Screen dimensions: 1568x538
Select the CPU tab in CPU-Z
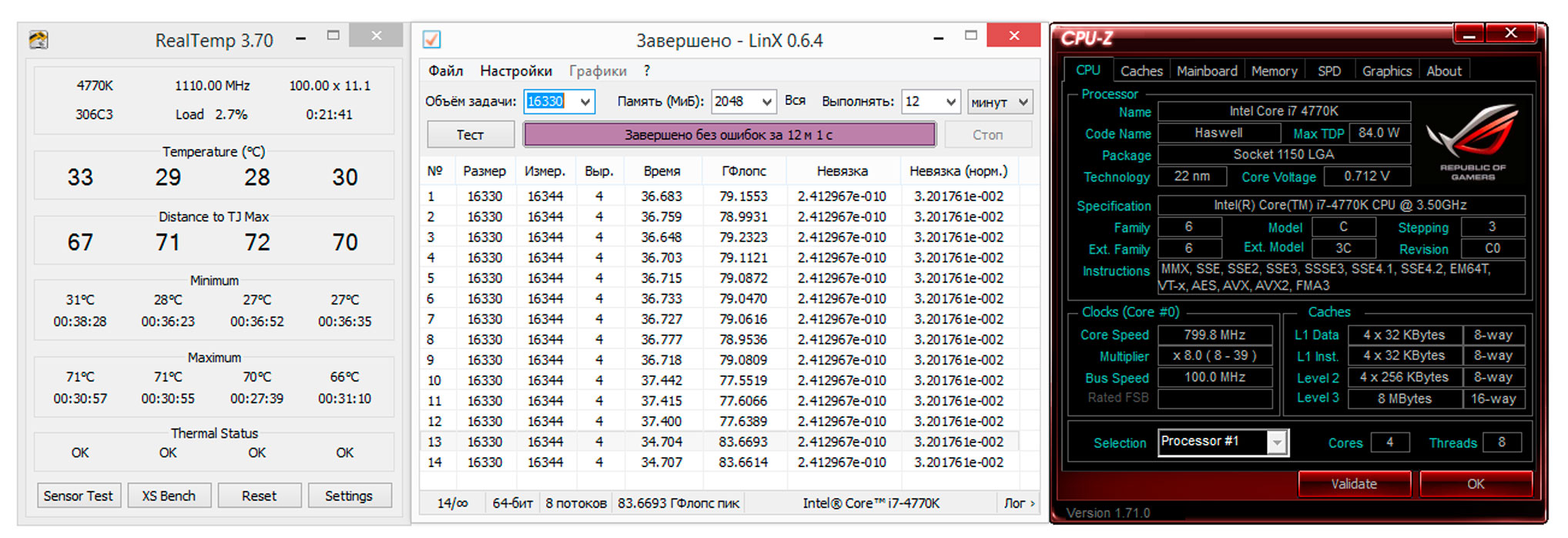1087,70
